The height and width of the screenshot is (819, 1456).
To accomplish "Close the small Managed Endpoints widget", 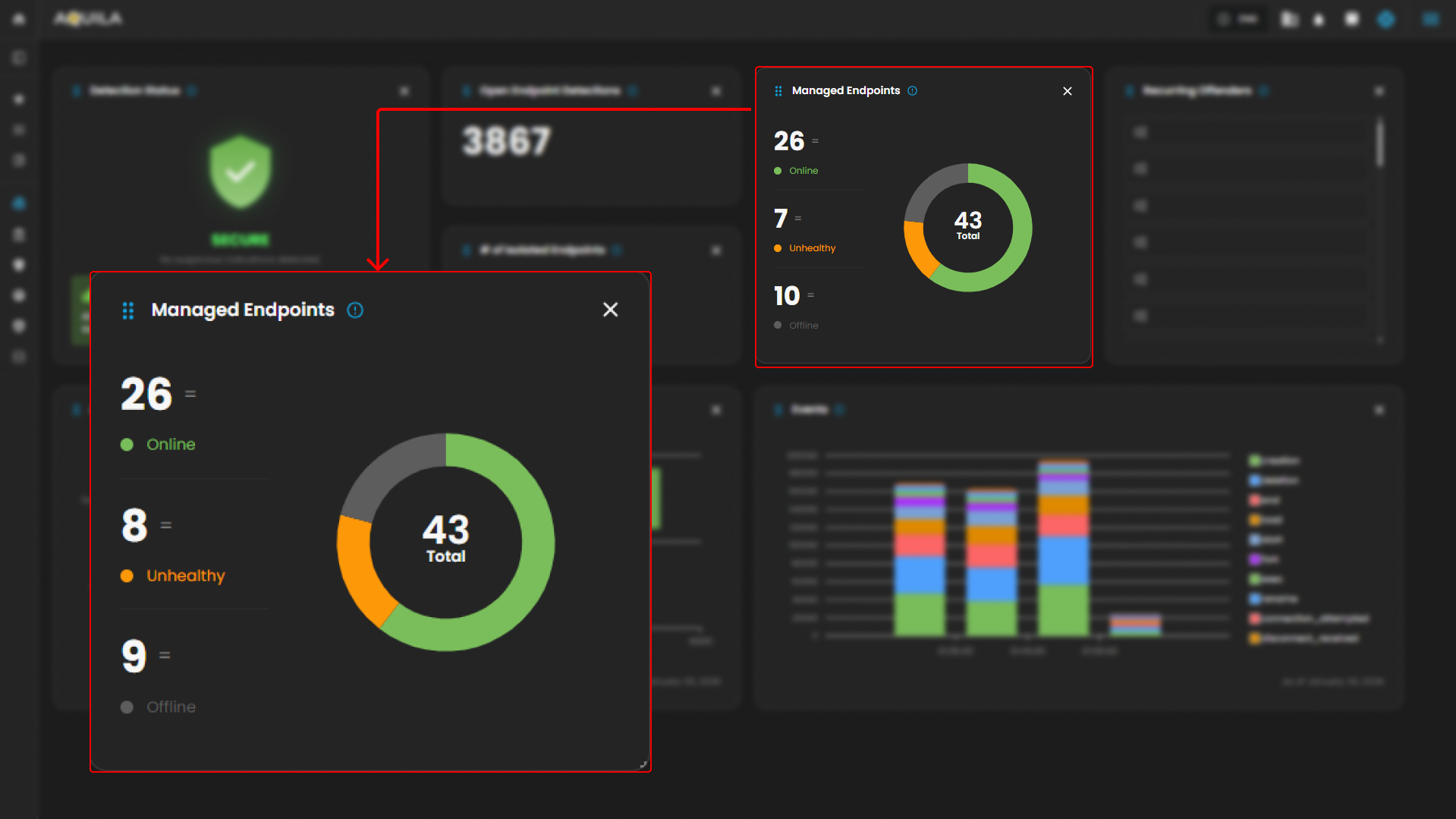I will [x=1067, y=91].
